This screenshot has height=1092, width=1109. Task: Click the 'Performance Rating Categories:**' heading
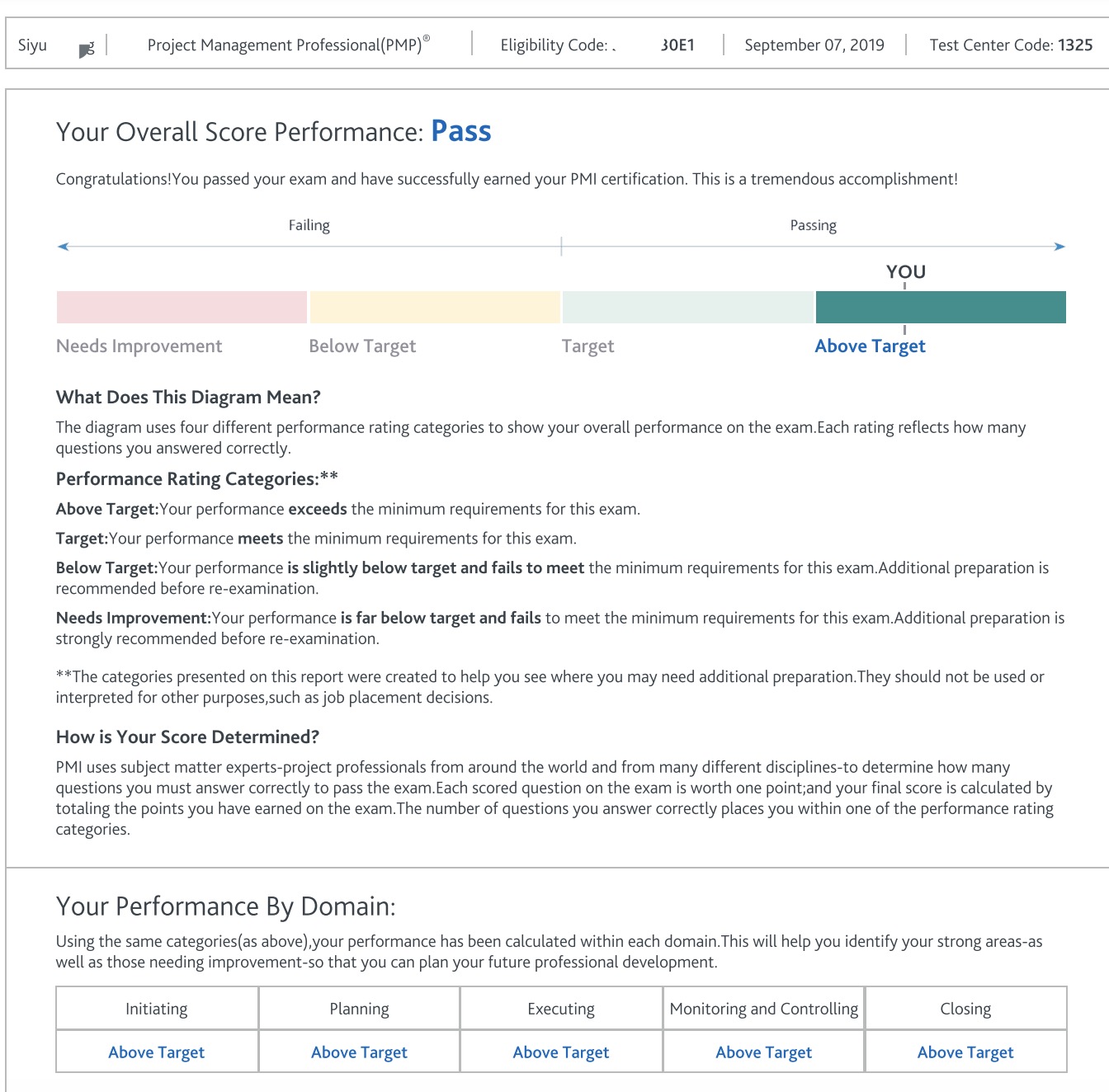(x=197, y=479)
